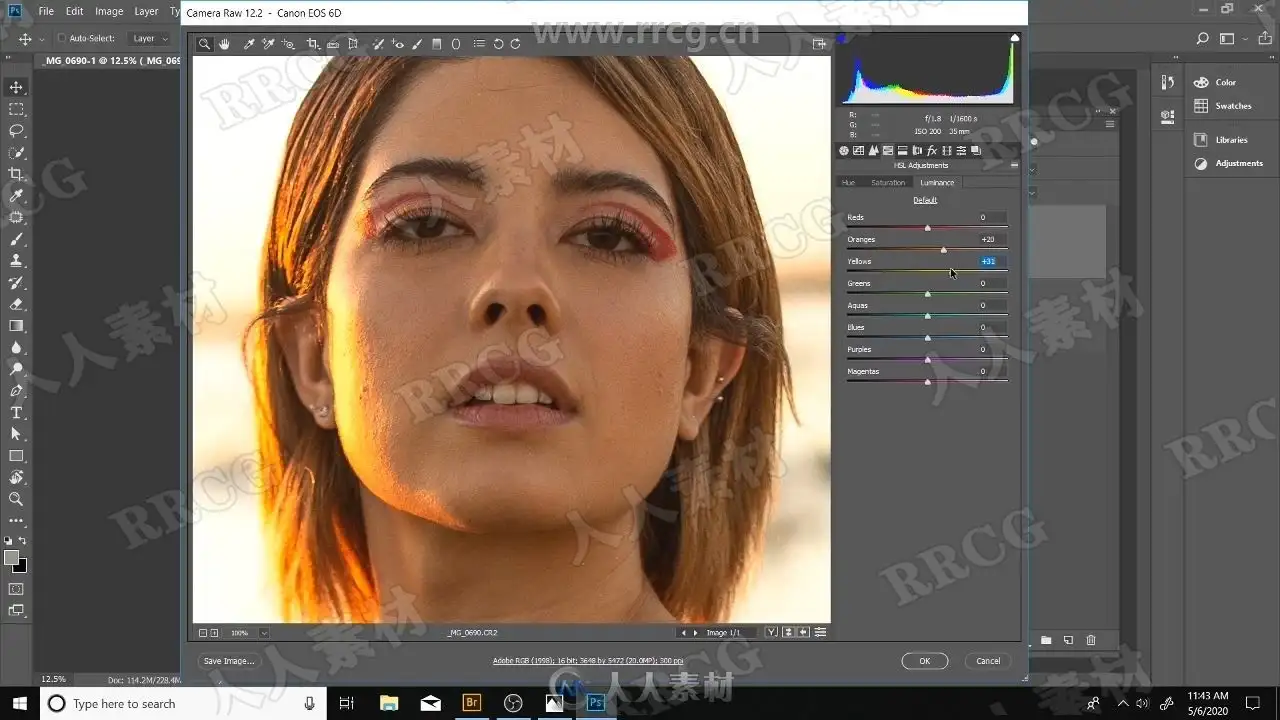
Task: Toggle the shadow clipping warning in histogram
Action: (x=841, y=38)
